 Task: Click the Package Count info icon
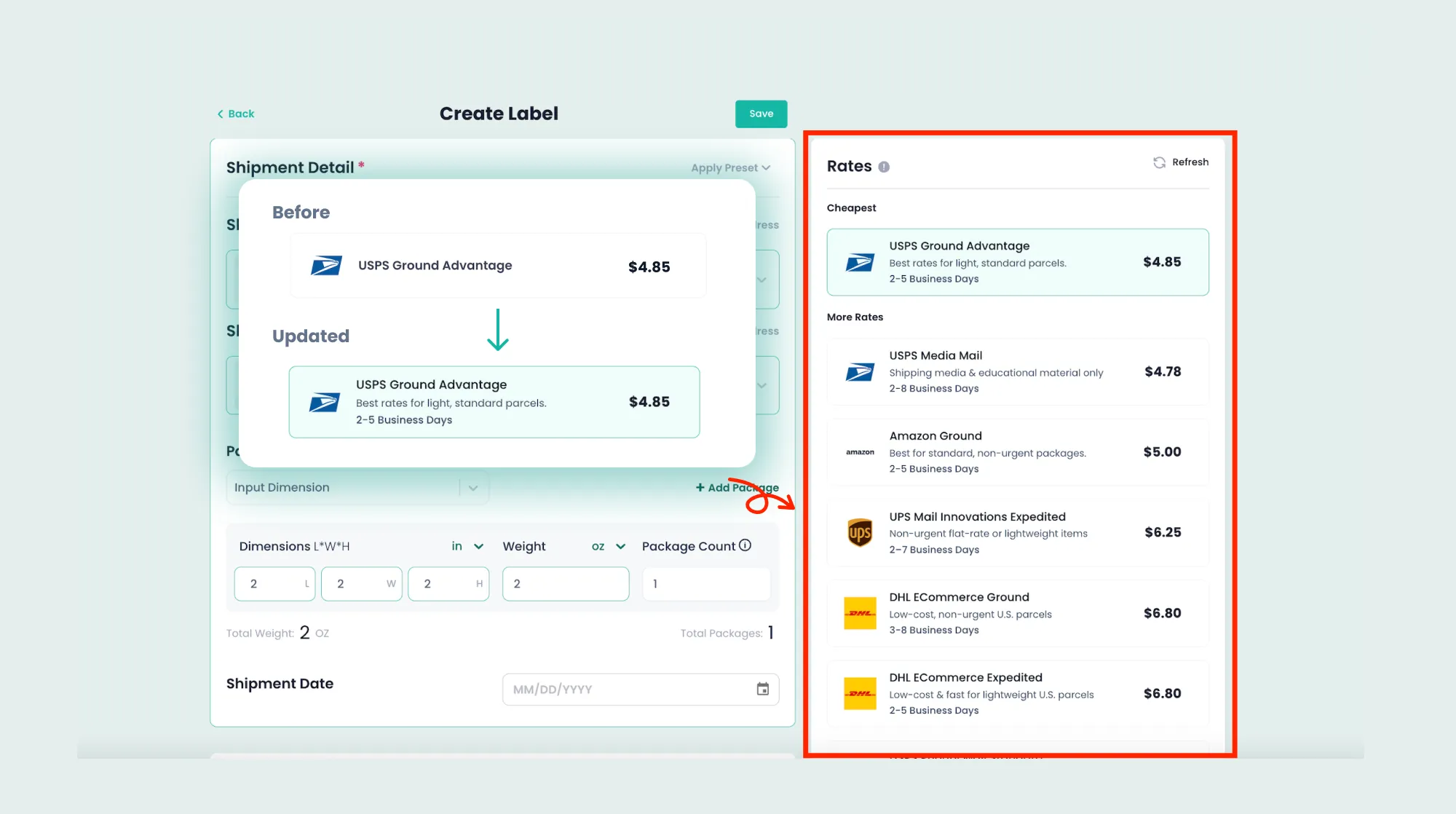(x=745, y=545)
